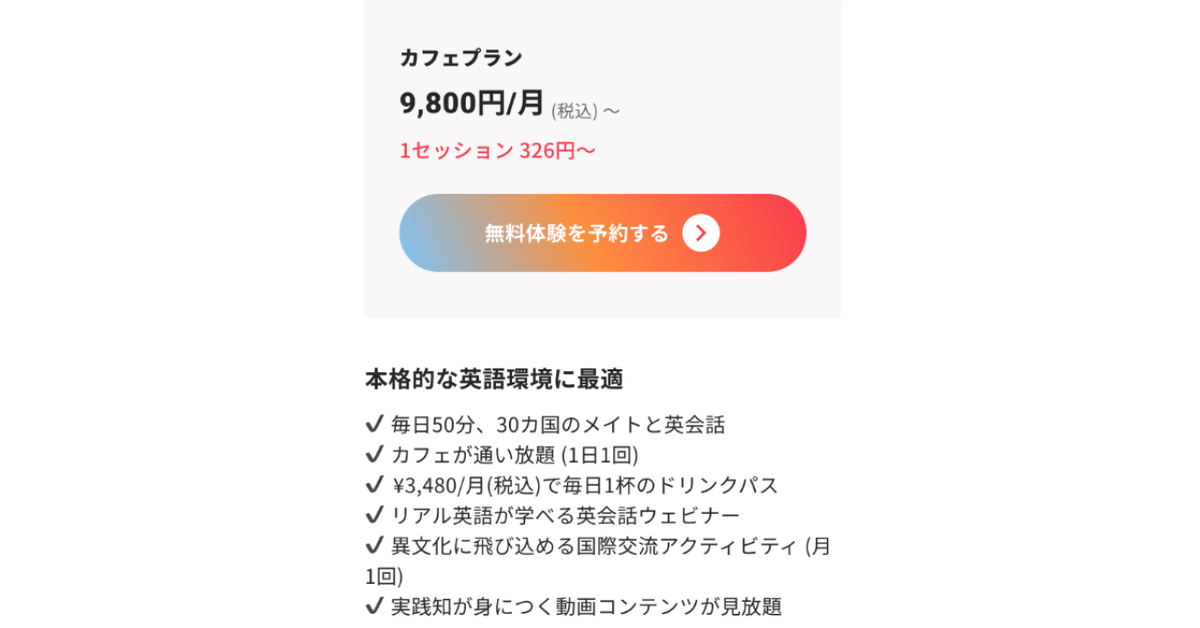The height and width of the screenshot is (628, 1200).
Task: Click the 本格的な英語環境に最適 heading
Action: pyautogui.click(x=494, y=379)
